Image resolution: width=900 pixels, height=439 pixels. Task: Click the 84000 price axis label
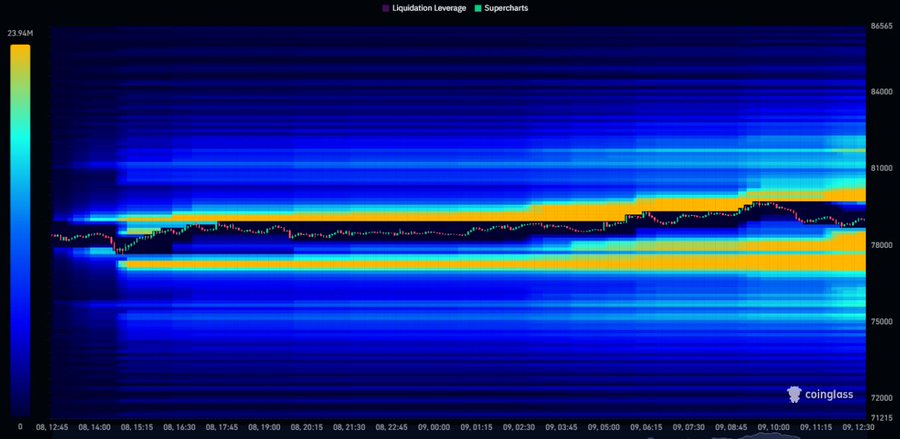pyautogui.click(x=881, y=92)
